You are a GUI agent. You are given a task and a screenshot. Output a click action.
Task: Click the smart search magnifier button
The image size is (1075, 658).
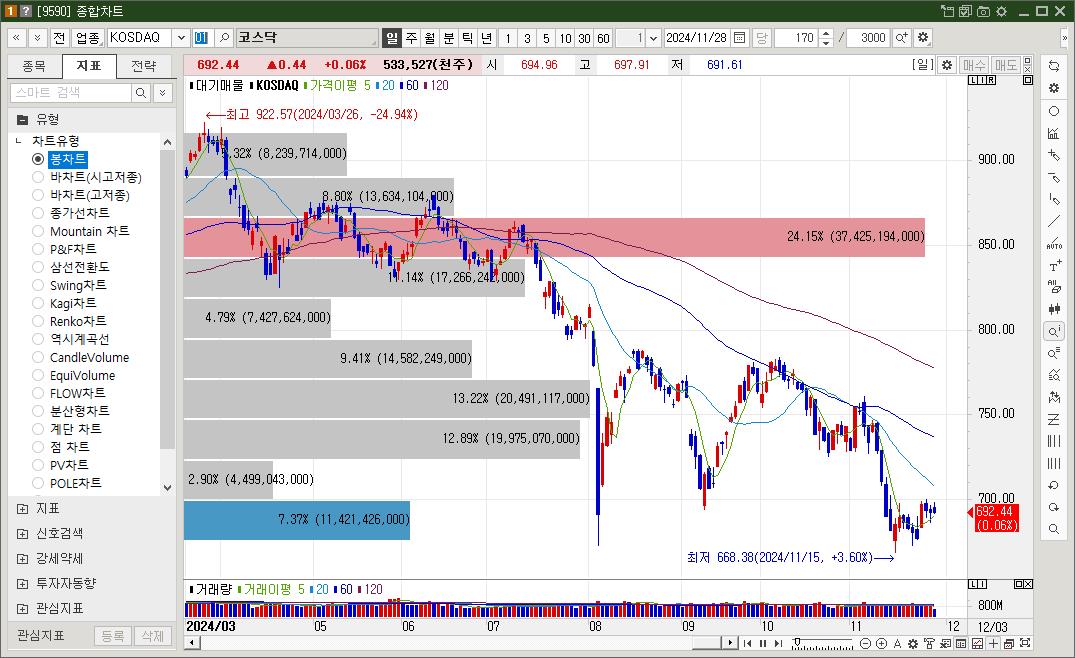pyautogui.click(x=141, y=93)
